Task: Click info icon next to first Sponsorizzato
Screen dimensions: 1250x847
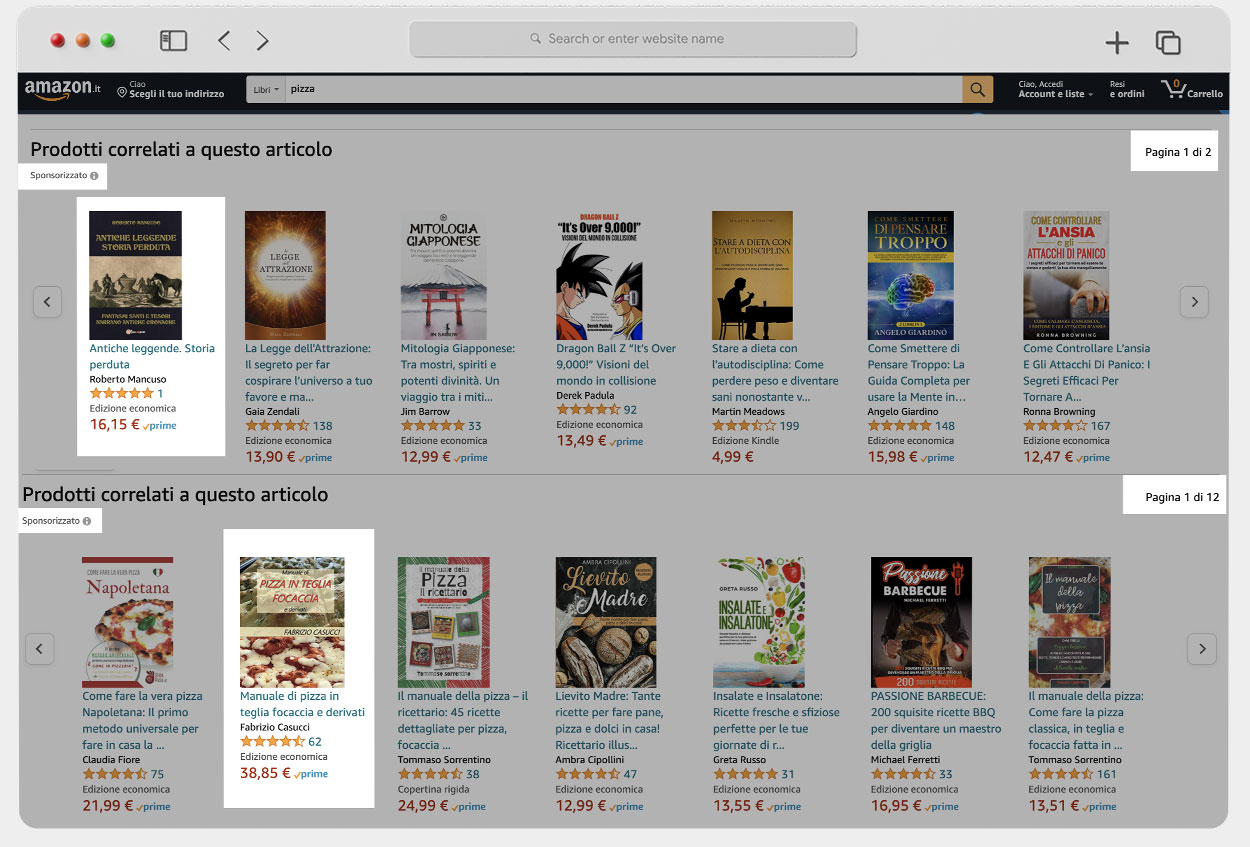Action: (x=94, y=176)
